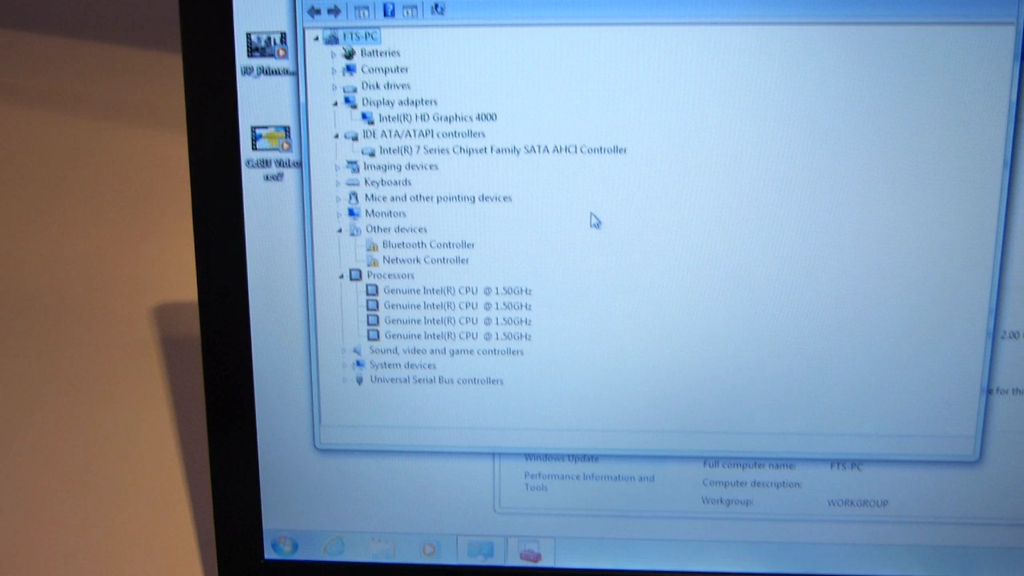Viewport: 1024px width, 576px height.
Task: Expand the Monitors category
Action: coord(340,214)
